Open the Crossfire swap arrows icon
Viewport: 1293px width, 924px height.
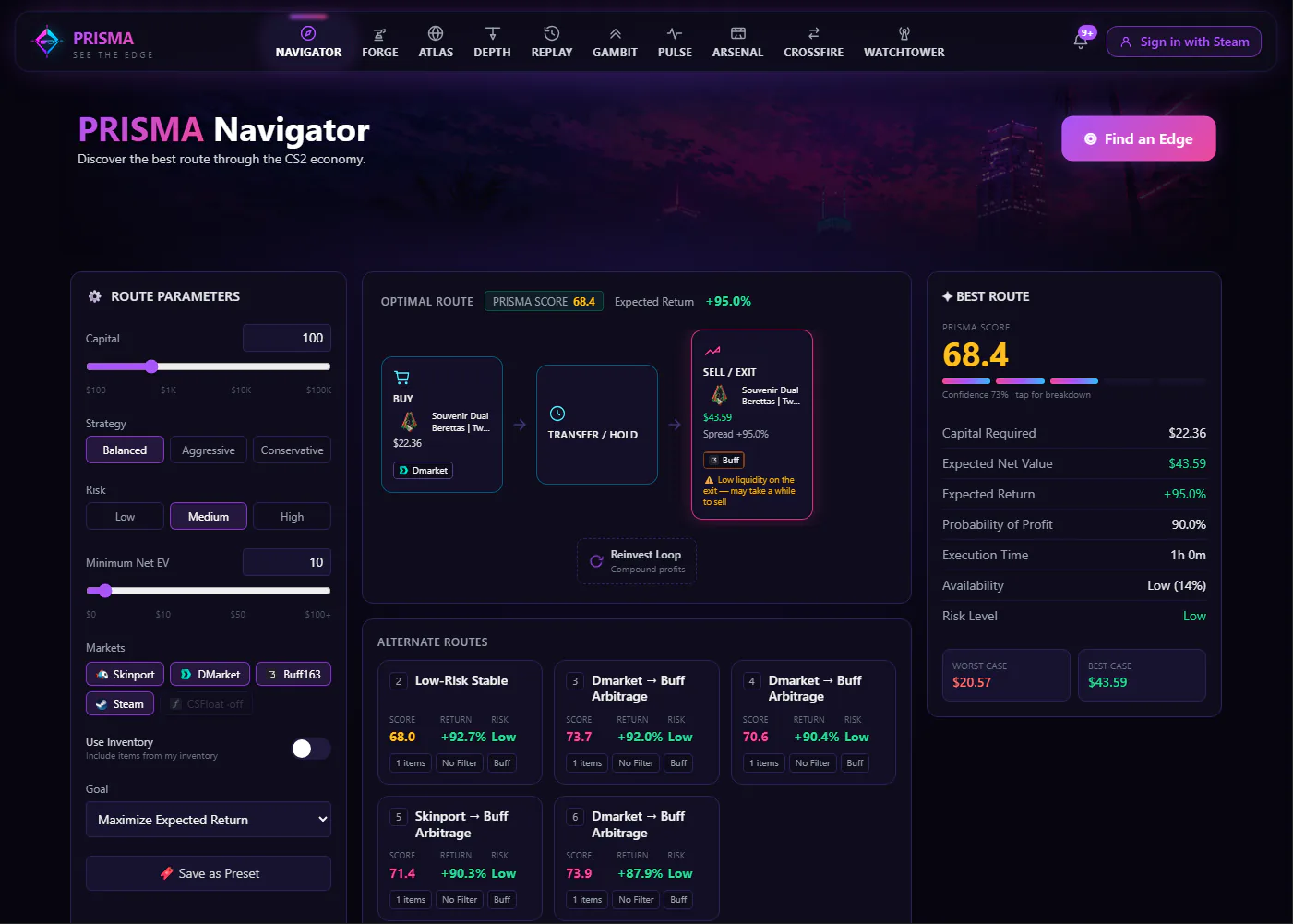(813, 34)
